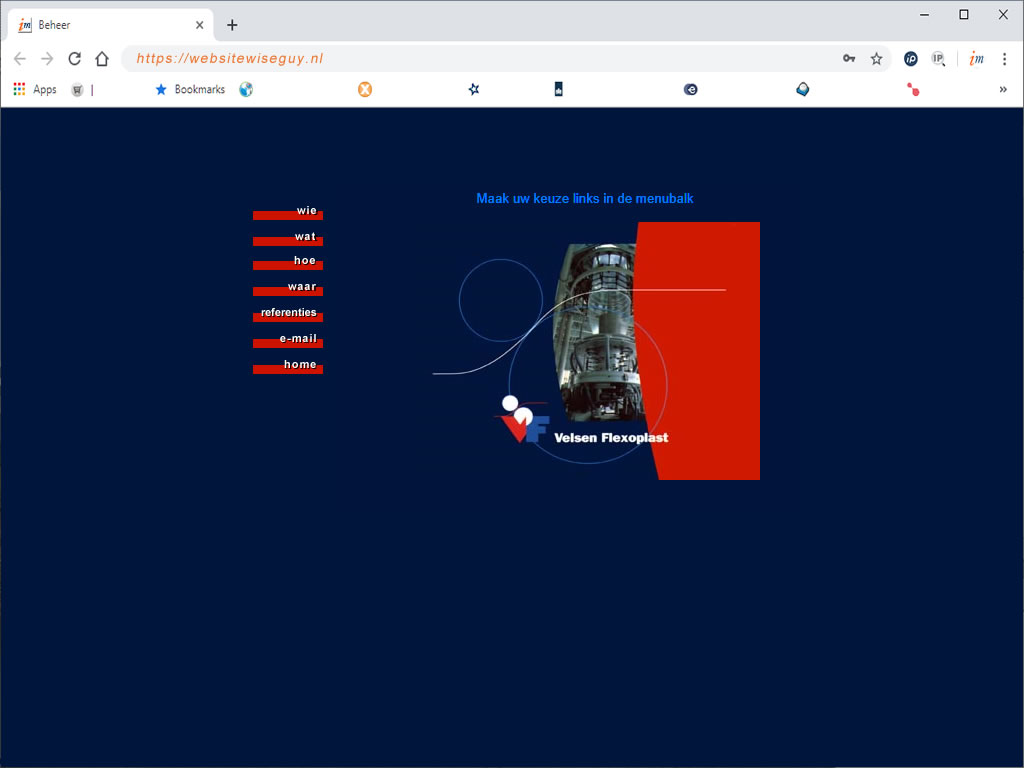
Task: Click the machine photo thumbnail
Action: (x=598, y=332)
